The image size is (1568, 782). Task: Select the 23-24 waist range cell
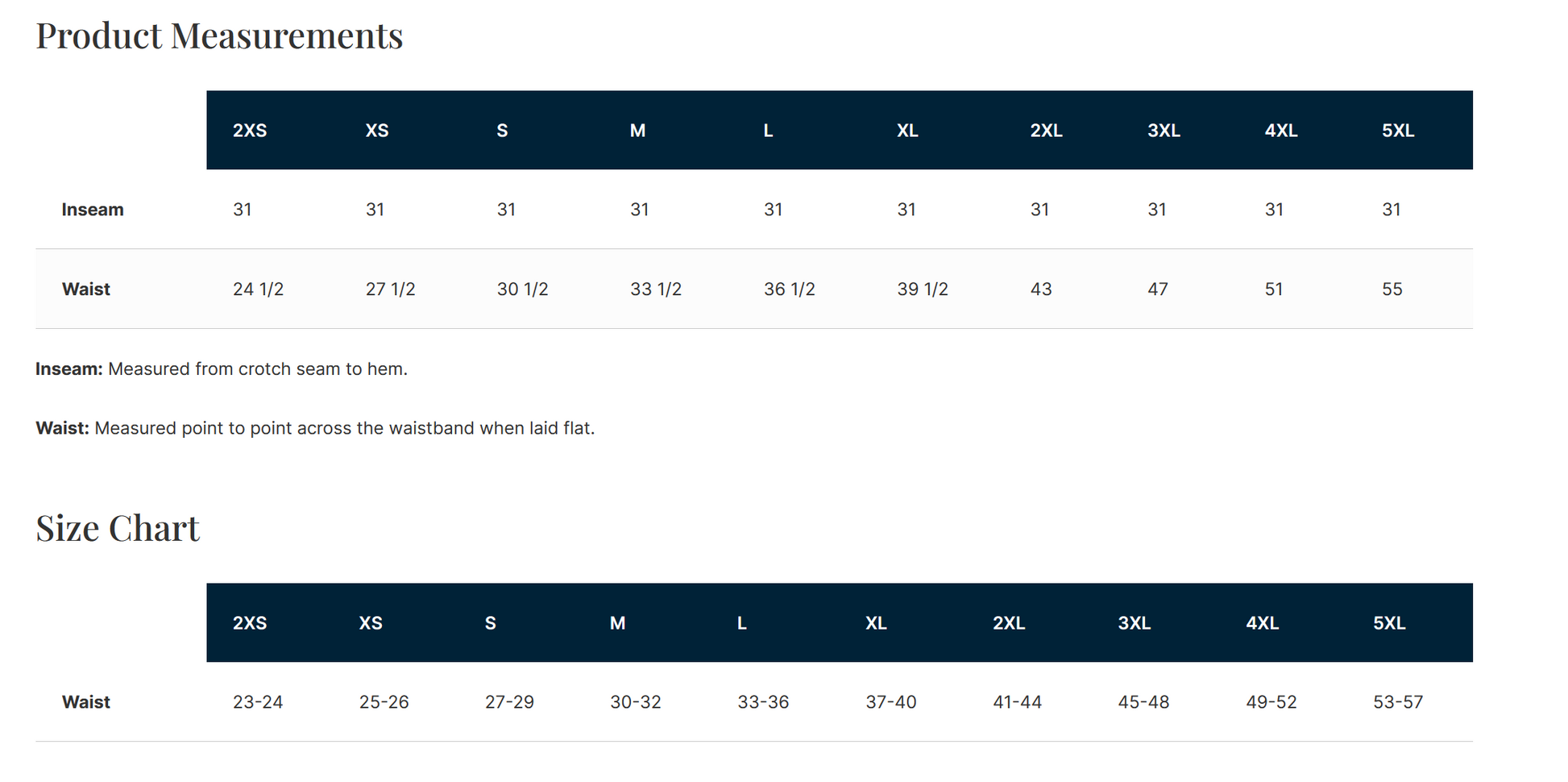[x=258, y=702]
